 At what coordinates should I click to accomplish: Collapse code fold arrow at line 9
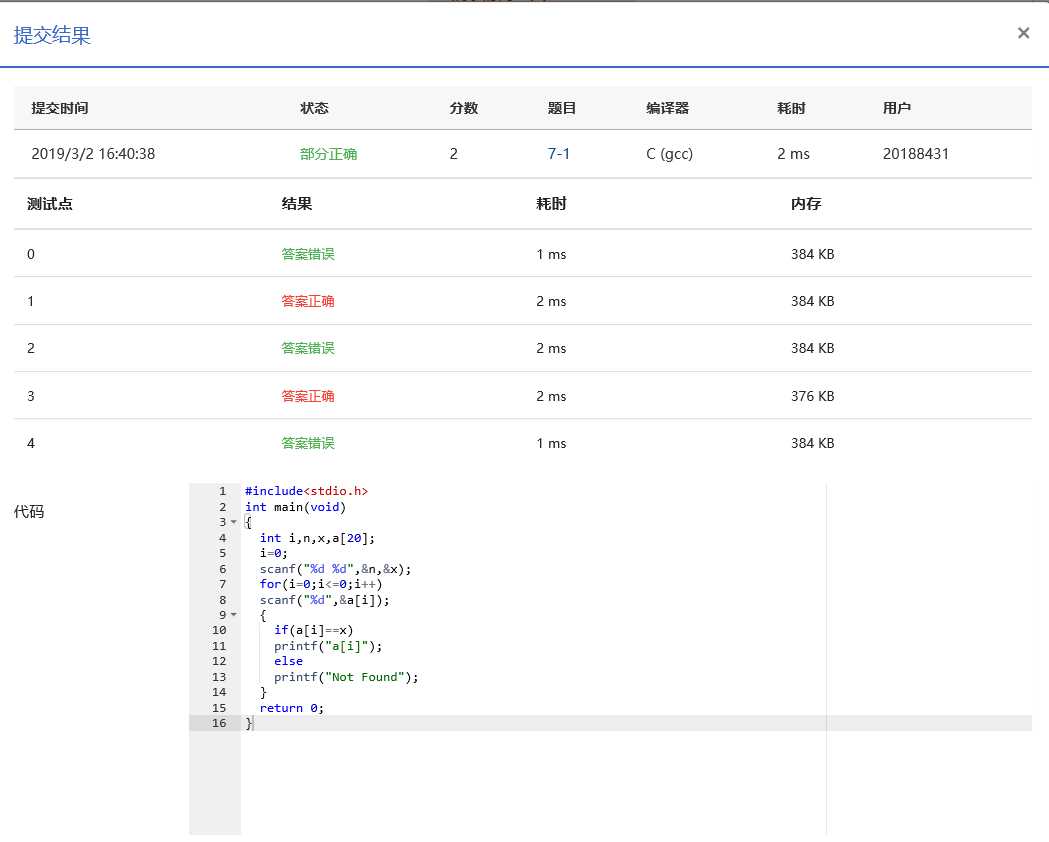[233, 615]
